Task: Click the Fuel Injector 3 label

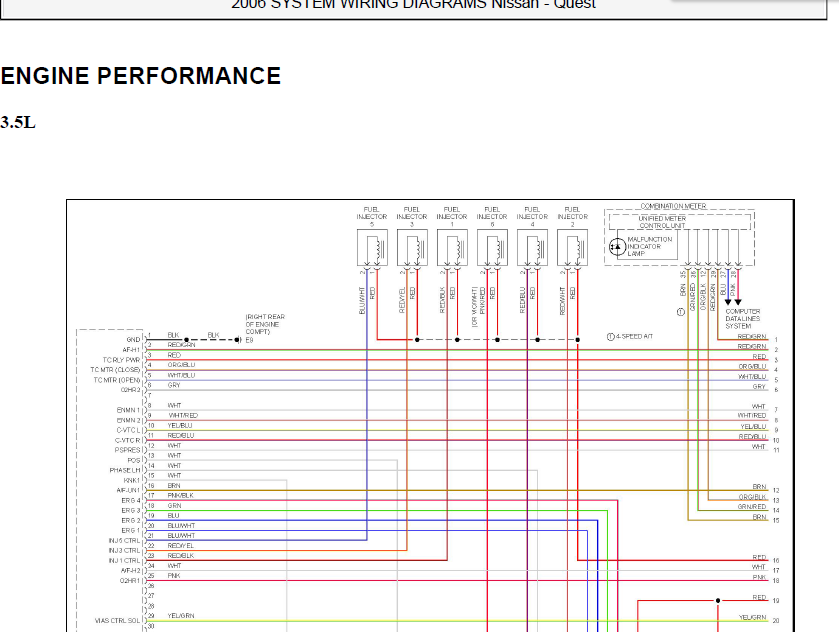Action: click(412, 216)
